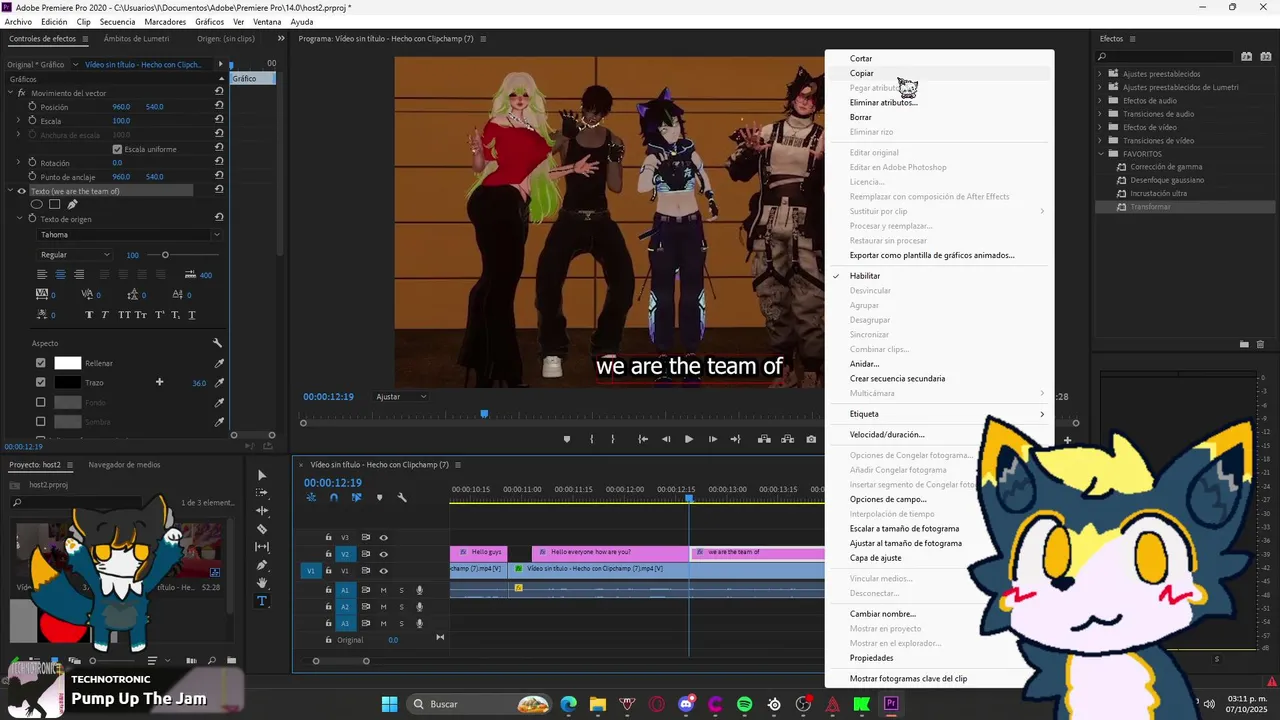Choose Copiar in context menu
The image size is (1280, 720).
[861, 73]
